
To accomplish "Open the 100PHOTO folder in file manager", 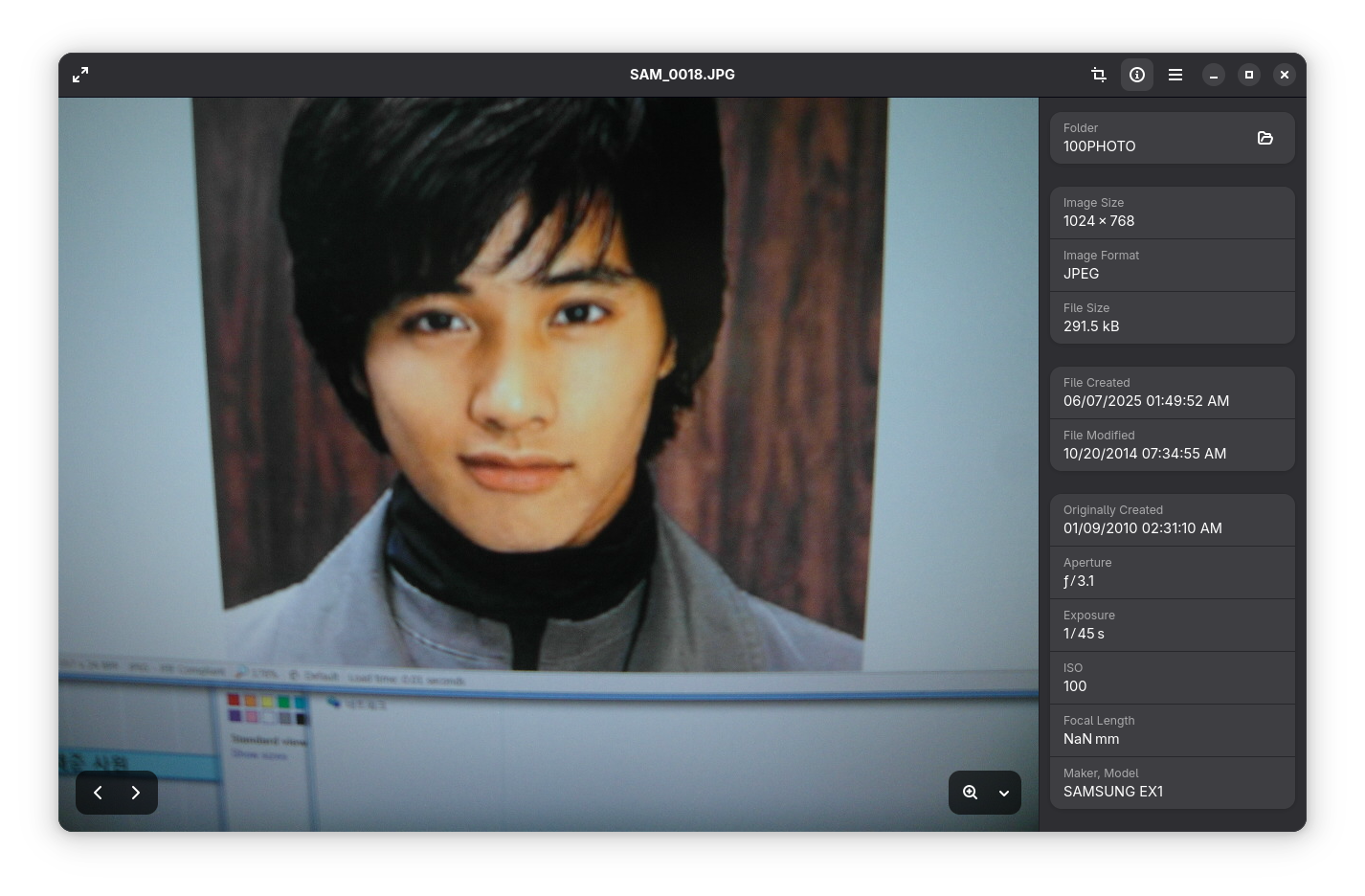I will 1265,138.
